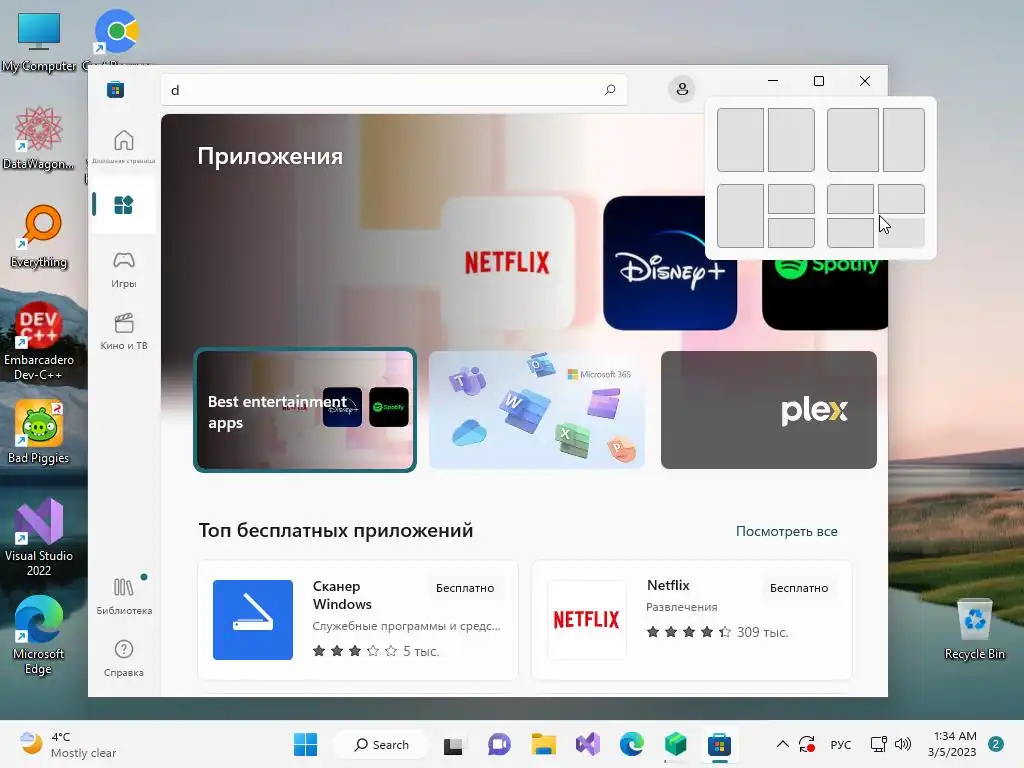This screenshot has width=1024, height=768.
Task: Open the network tray icon
Action: click(879, 744)
